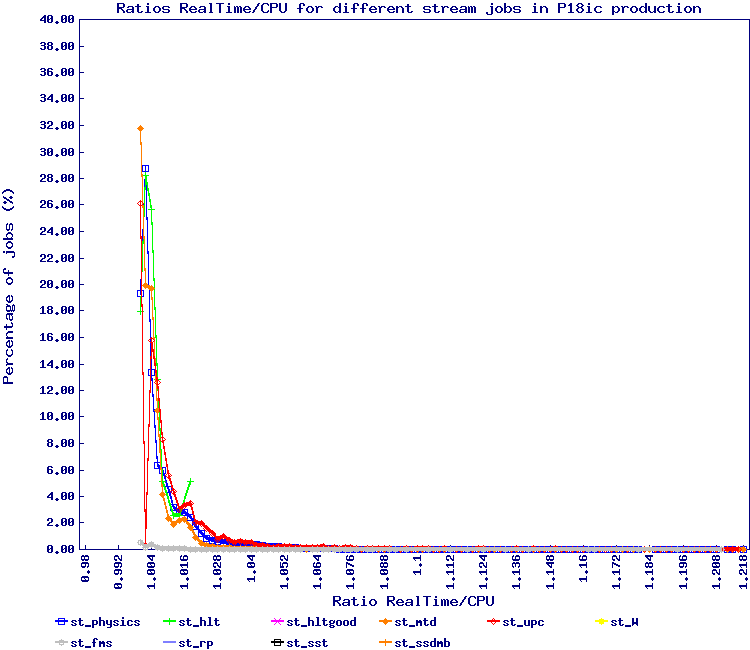The image size is (750, 650).
Task: Click the st_hlt green legend marker
Action: tap(169, 622)
